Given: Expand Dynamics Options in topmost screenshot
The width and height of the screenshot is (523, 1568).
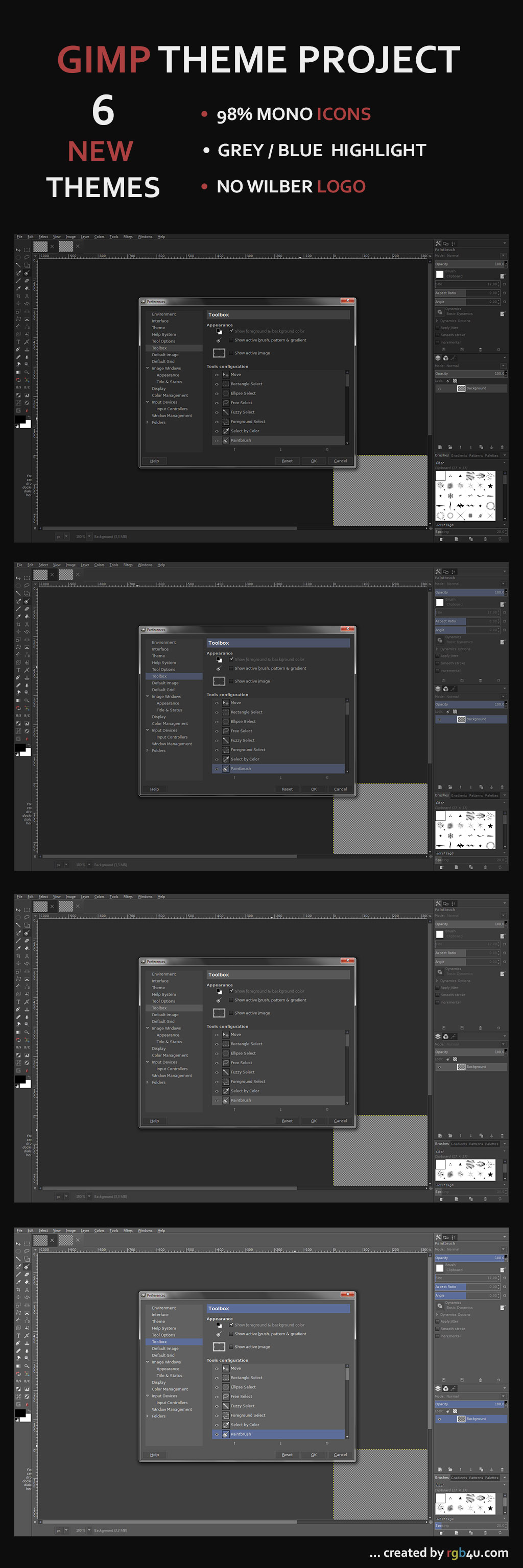Looking at the screenshot, I should pos(437,321).
